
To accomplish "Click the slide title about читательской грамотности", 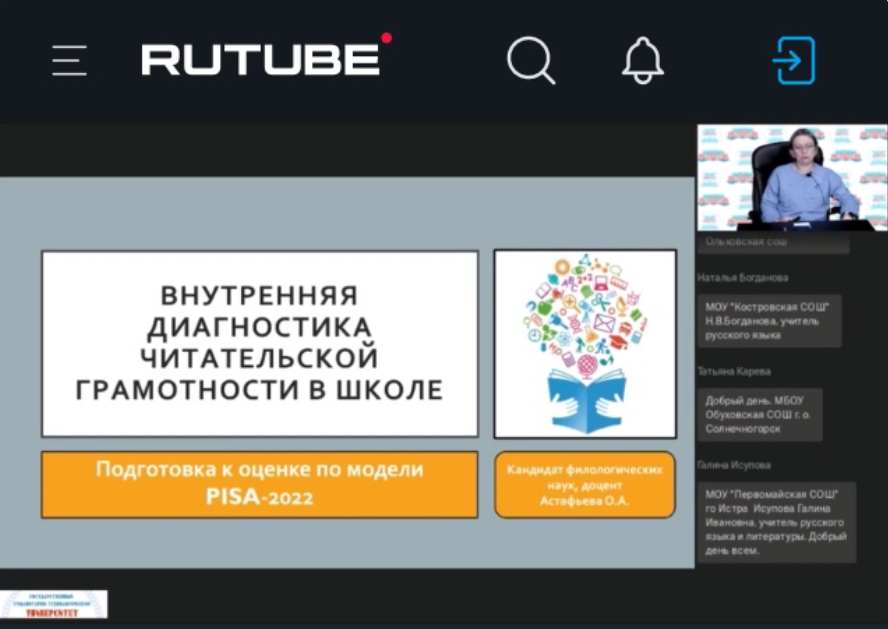I will coord(259,343).
